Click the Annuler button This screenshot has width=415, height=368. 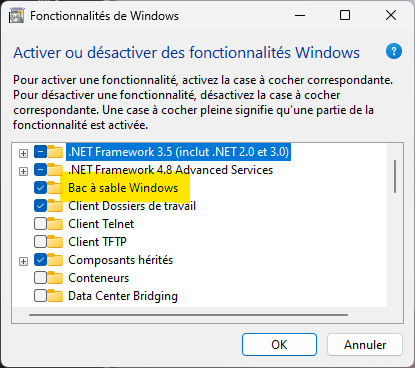pos(365,345)
